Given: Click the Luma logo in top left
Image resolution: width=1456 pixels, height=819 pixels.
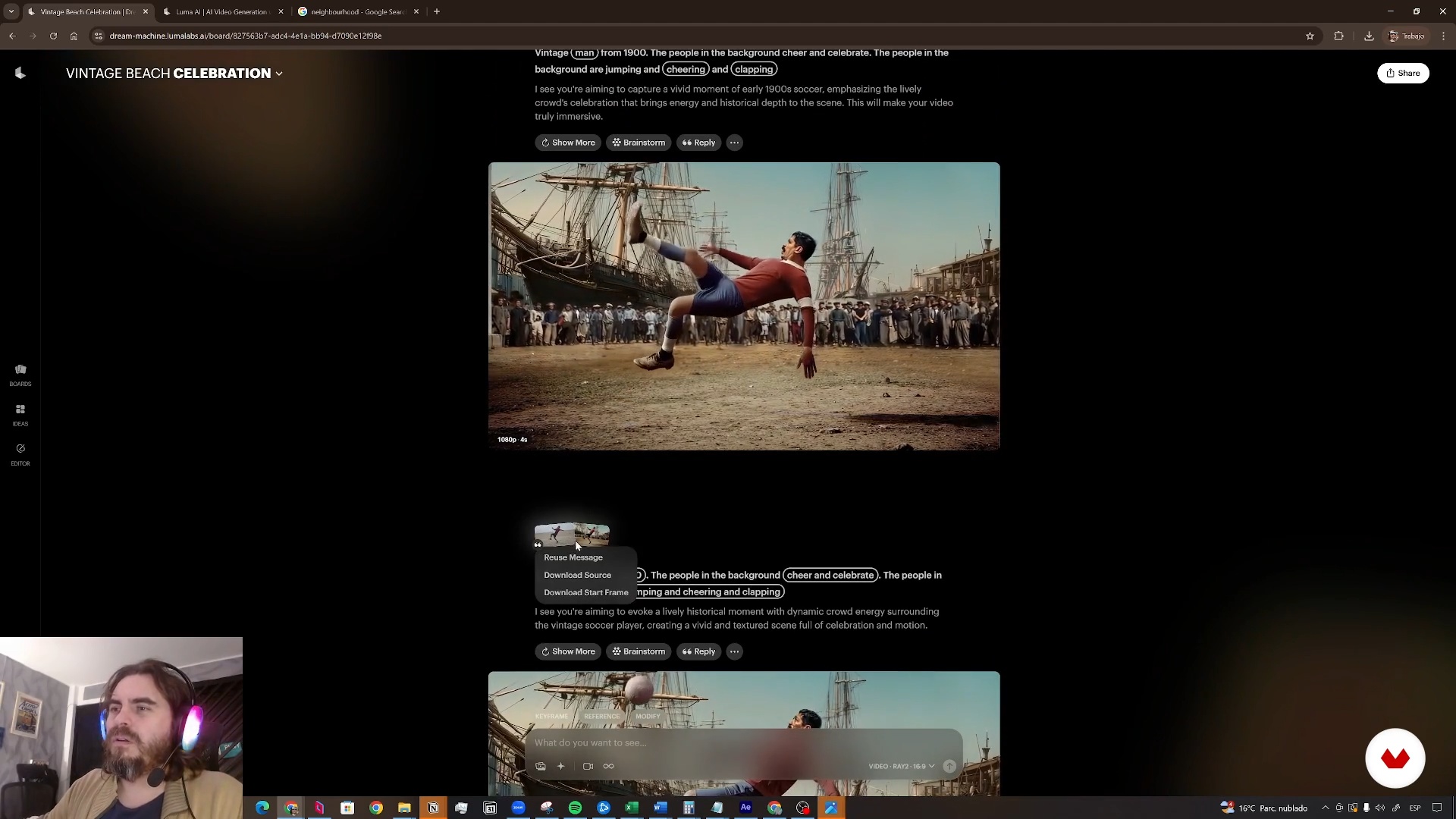Looking at the screenshot, I should tap(20, 74).
